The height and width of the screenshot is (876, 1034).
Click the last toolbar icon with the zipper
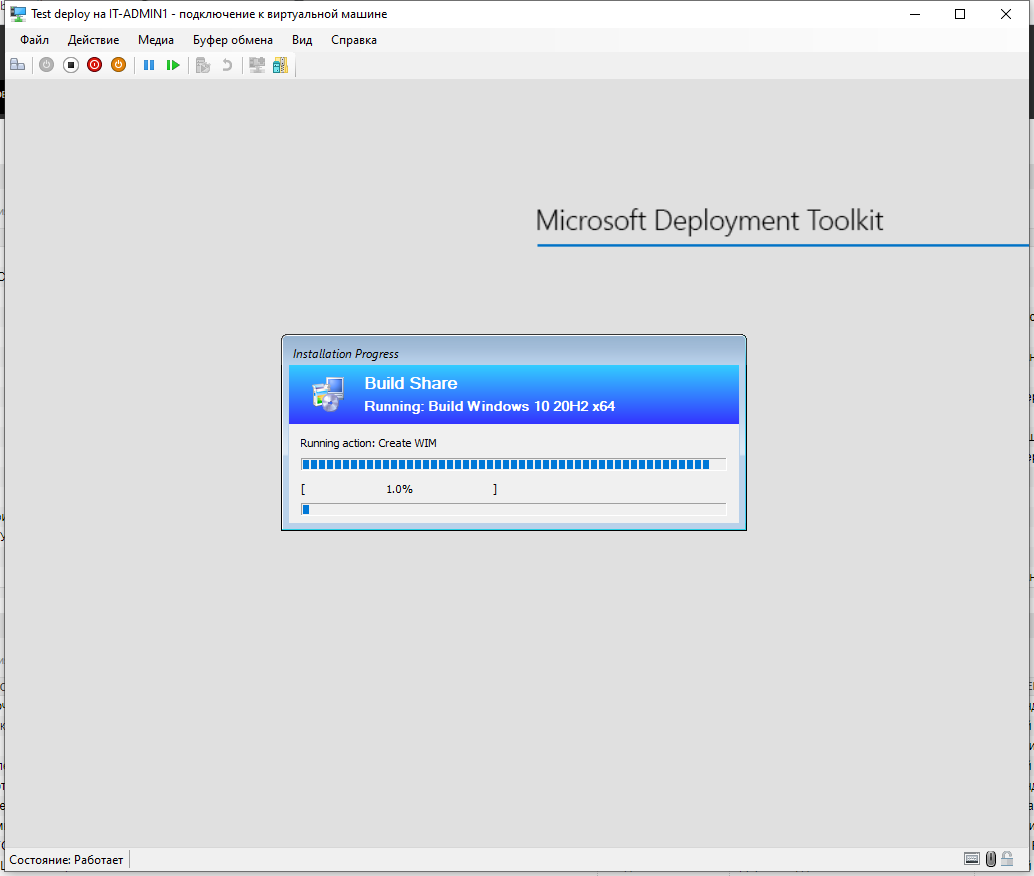(280, 65)
